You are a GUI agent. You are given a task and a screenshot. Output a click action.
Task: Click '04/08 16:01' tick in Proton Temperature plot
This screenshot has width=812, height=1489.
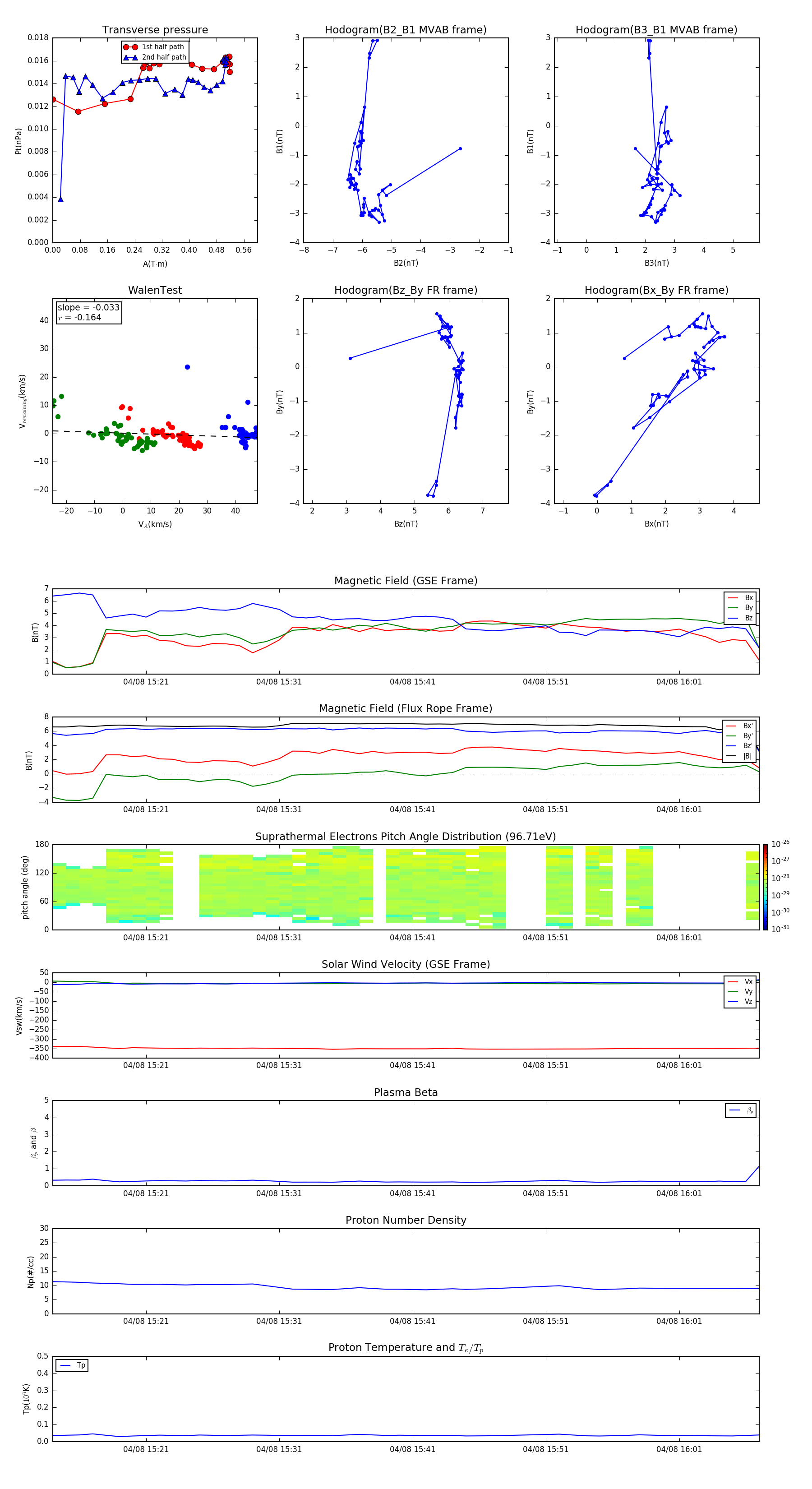pyautogui.click(x=679, y=1449)
